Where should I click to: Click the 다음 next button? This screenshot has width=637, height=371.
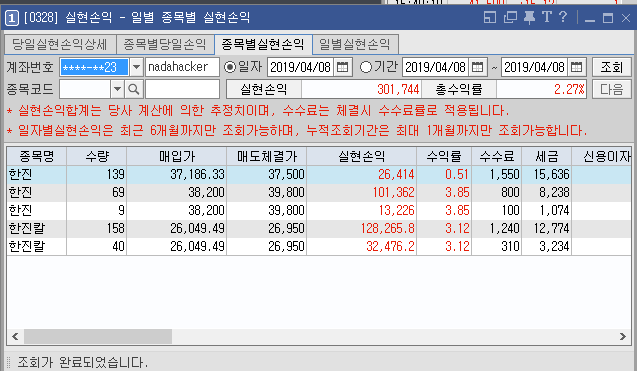(x=611, y=89)
